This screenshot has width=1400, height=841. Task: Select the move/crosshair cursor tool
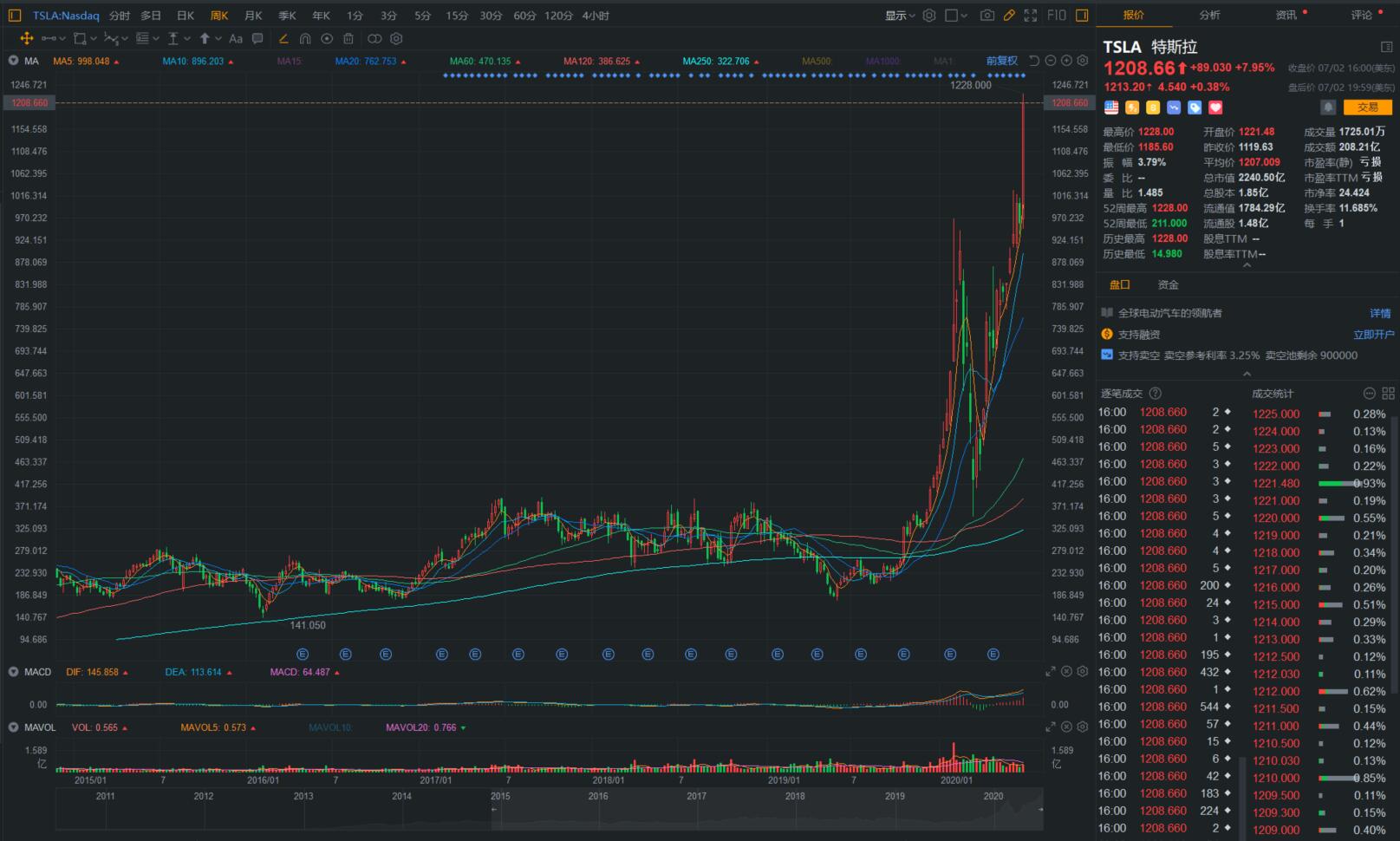(26, 38)
